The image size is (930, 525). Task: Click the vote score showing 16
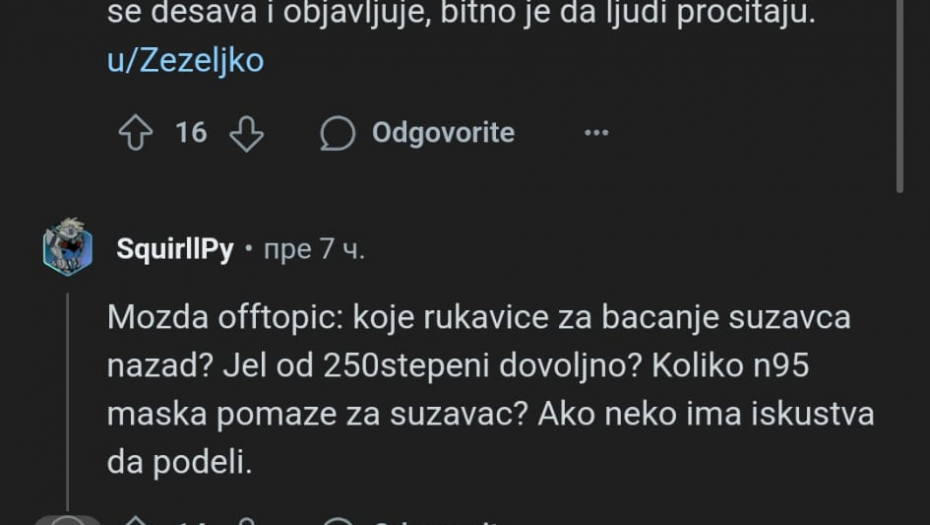click(191, 133)
